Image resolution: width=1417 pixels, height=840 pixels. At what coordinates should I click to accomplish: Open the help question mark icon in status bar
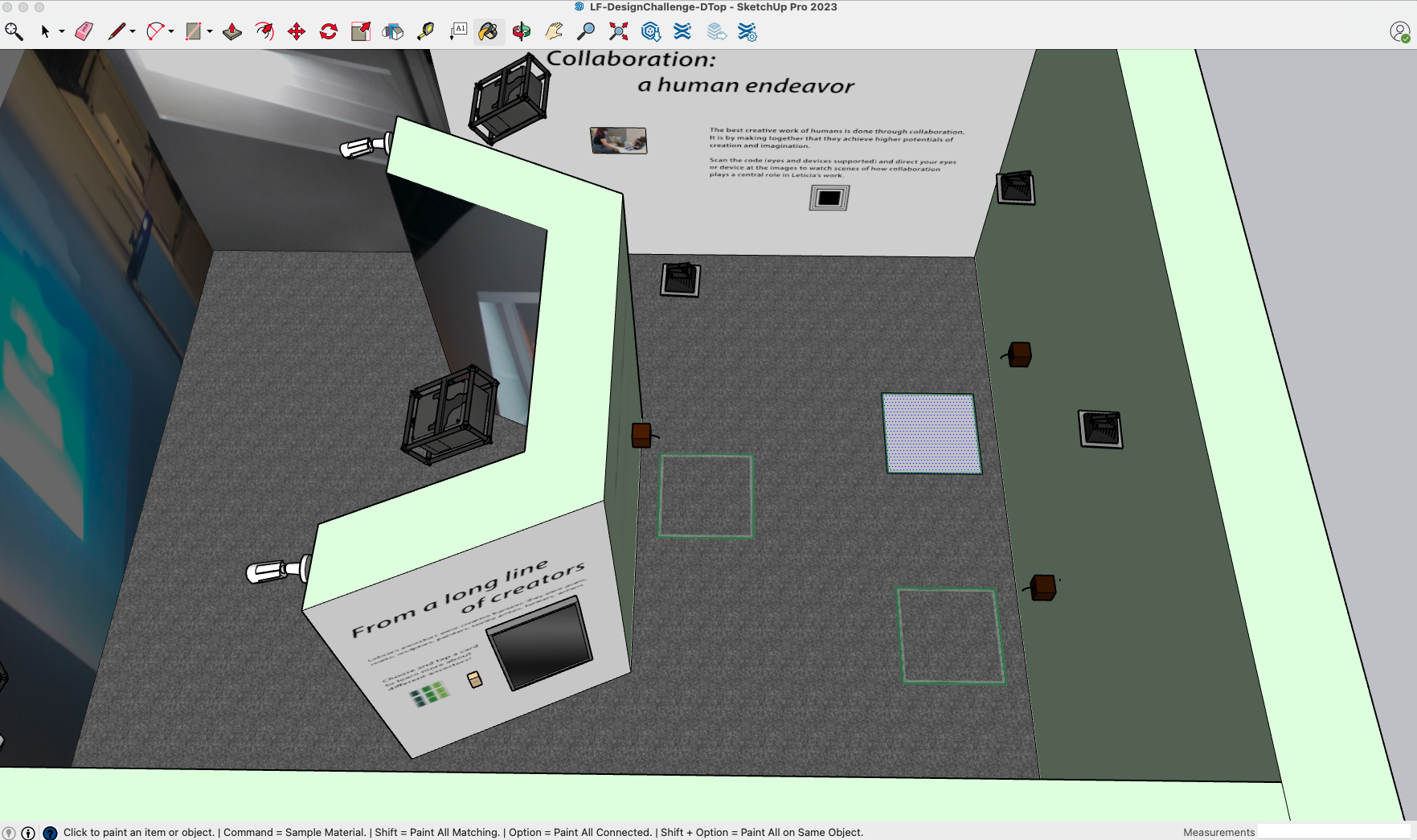tap(50, 833)
